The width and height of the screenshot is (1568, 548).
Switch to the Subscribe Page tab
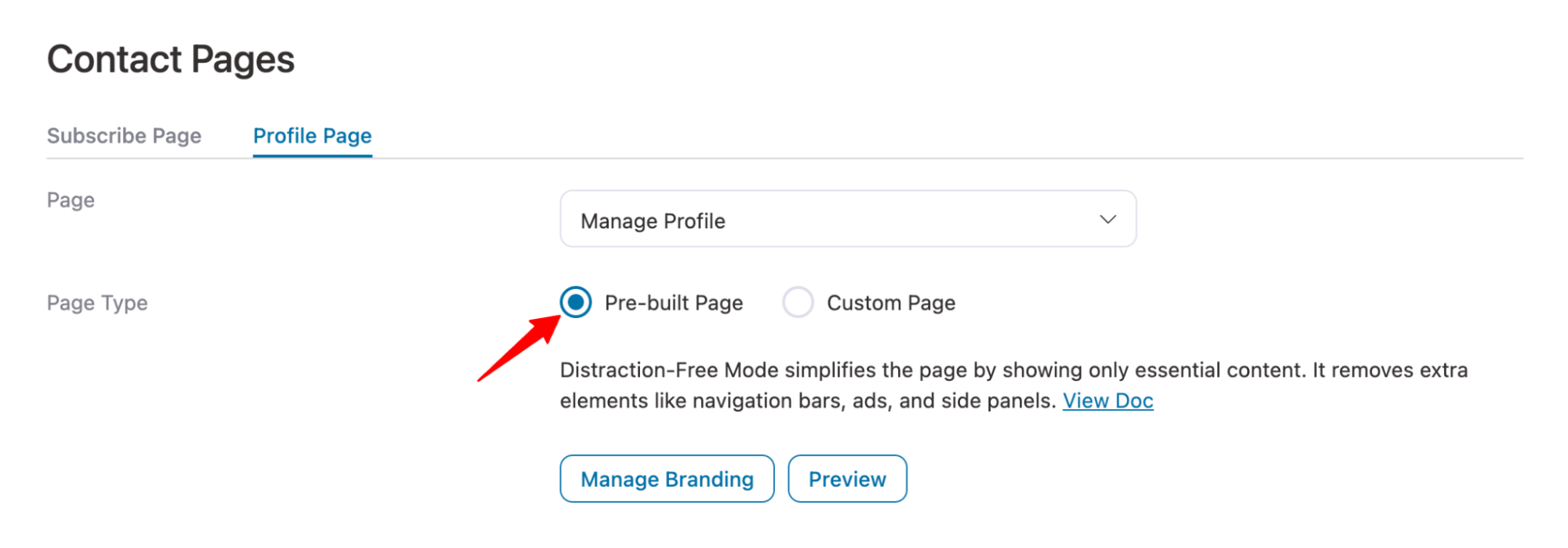point(124,136)
